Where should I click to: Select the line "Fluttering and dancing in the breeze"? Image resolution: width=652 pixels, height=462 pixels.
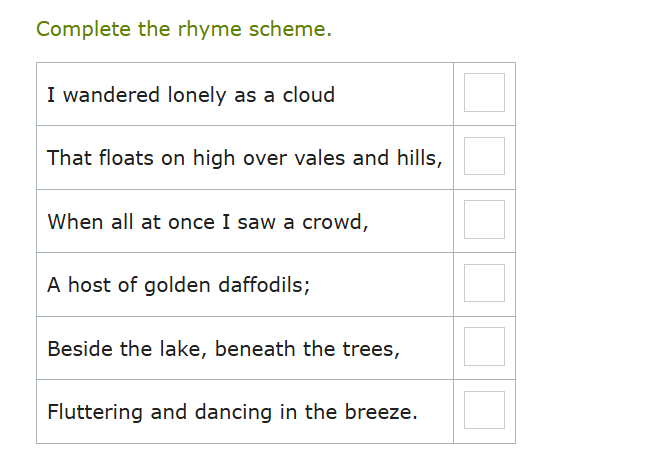pyautogui.click(x=232, y=412)
